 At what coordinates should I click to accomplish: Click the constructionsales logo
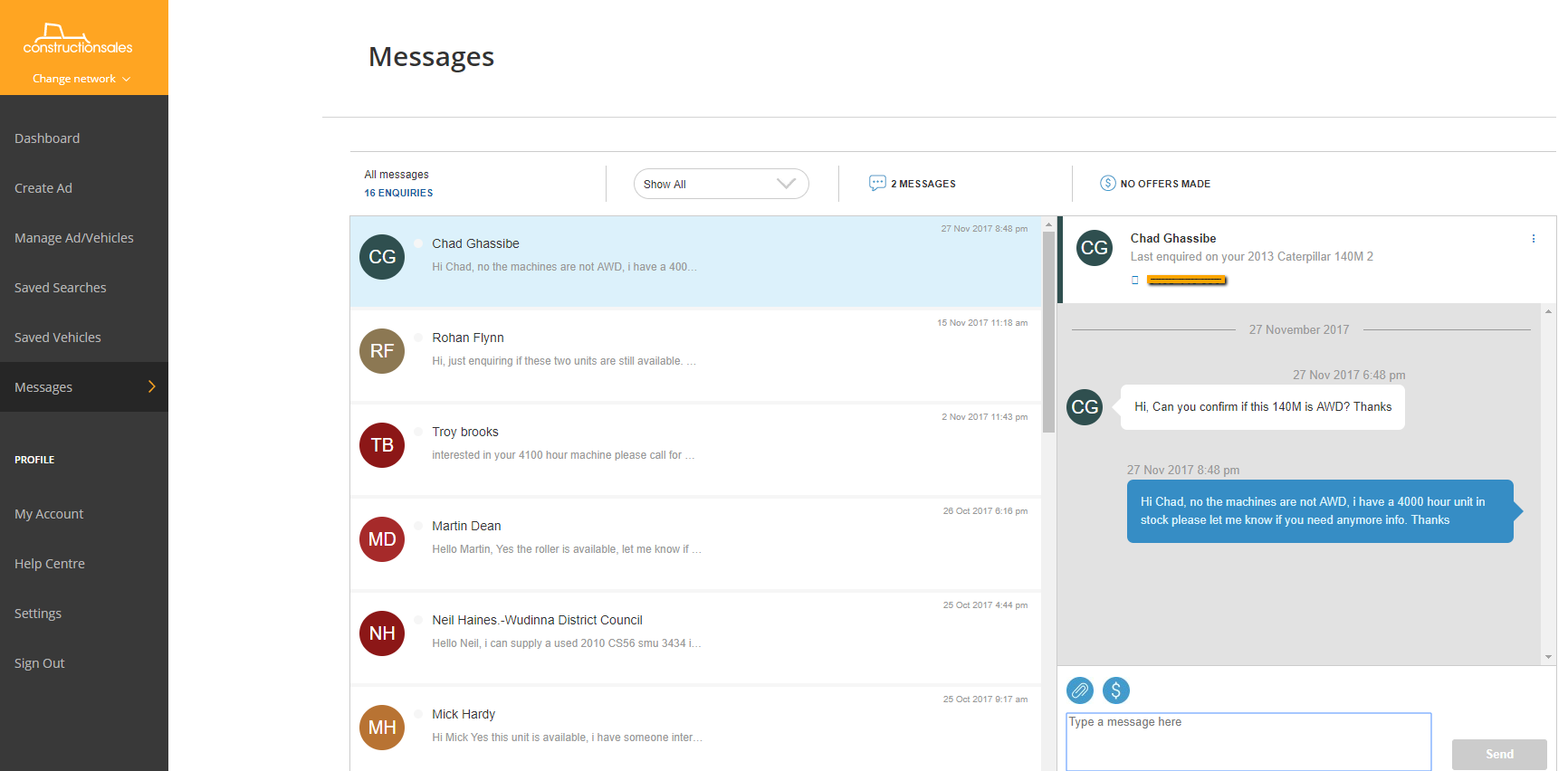coord(78,39)
